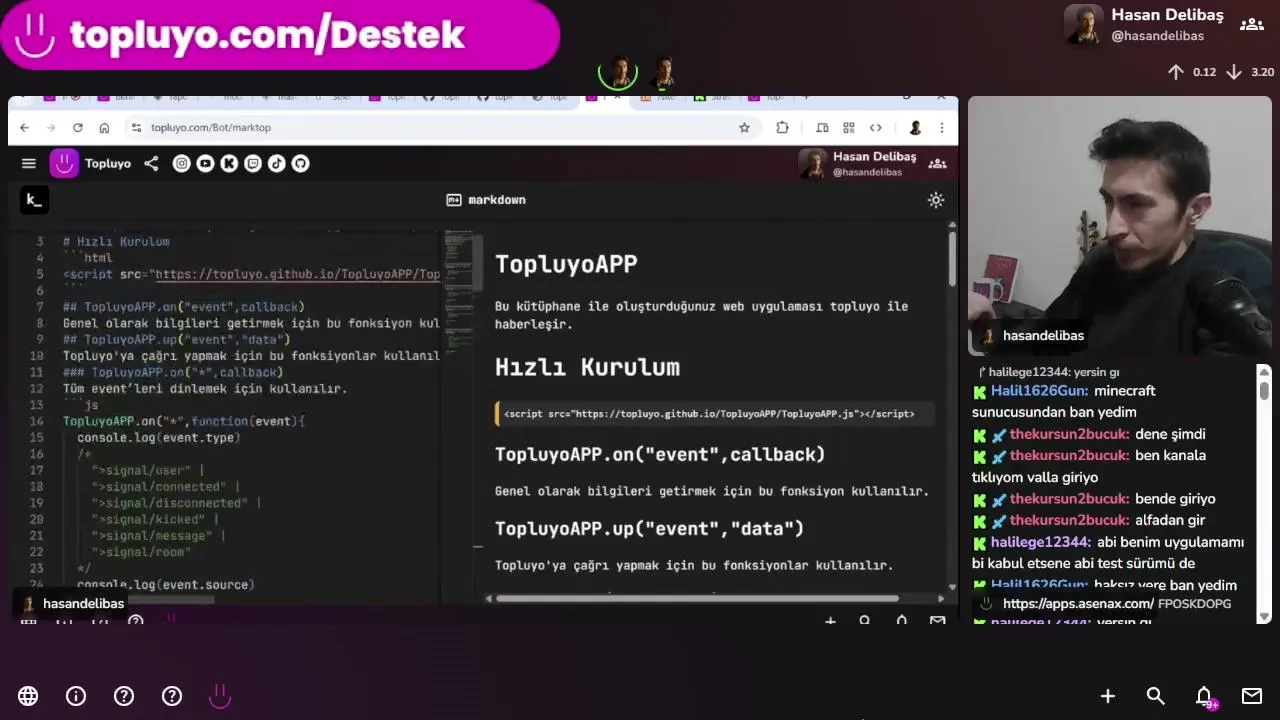Open the info icon in bottom bar
Image resolution: width=1280 pixels, height=720 pixels.
click(76, 696)
